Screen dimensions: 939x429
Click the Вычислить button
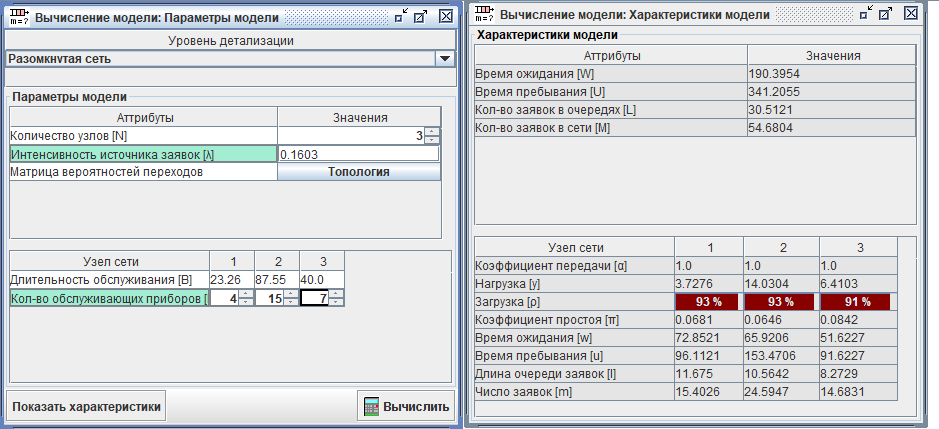pos(406,406)
